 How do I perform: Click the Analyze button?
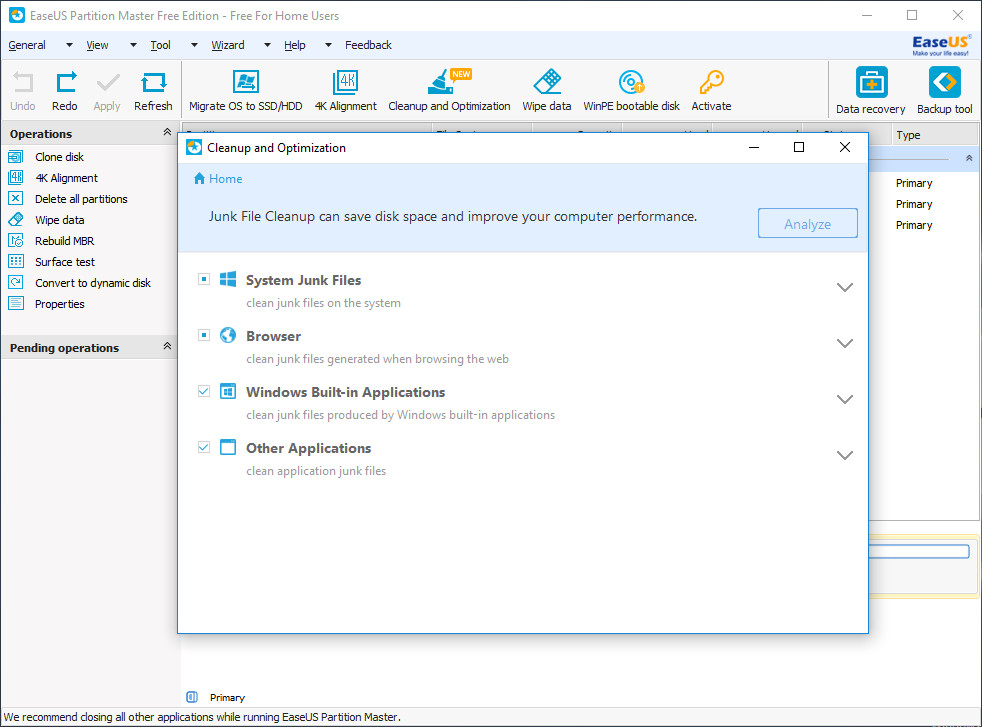click(807, 224)
